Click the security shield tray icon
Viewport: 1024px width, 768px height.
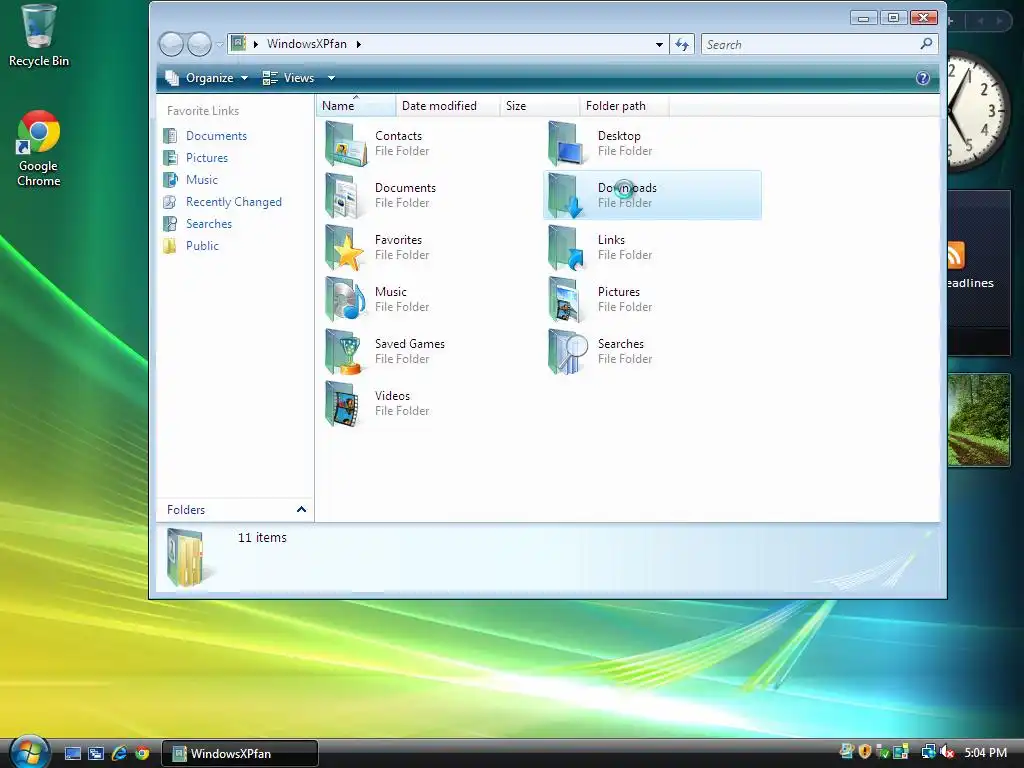tap(865, 752)
